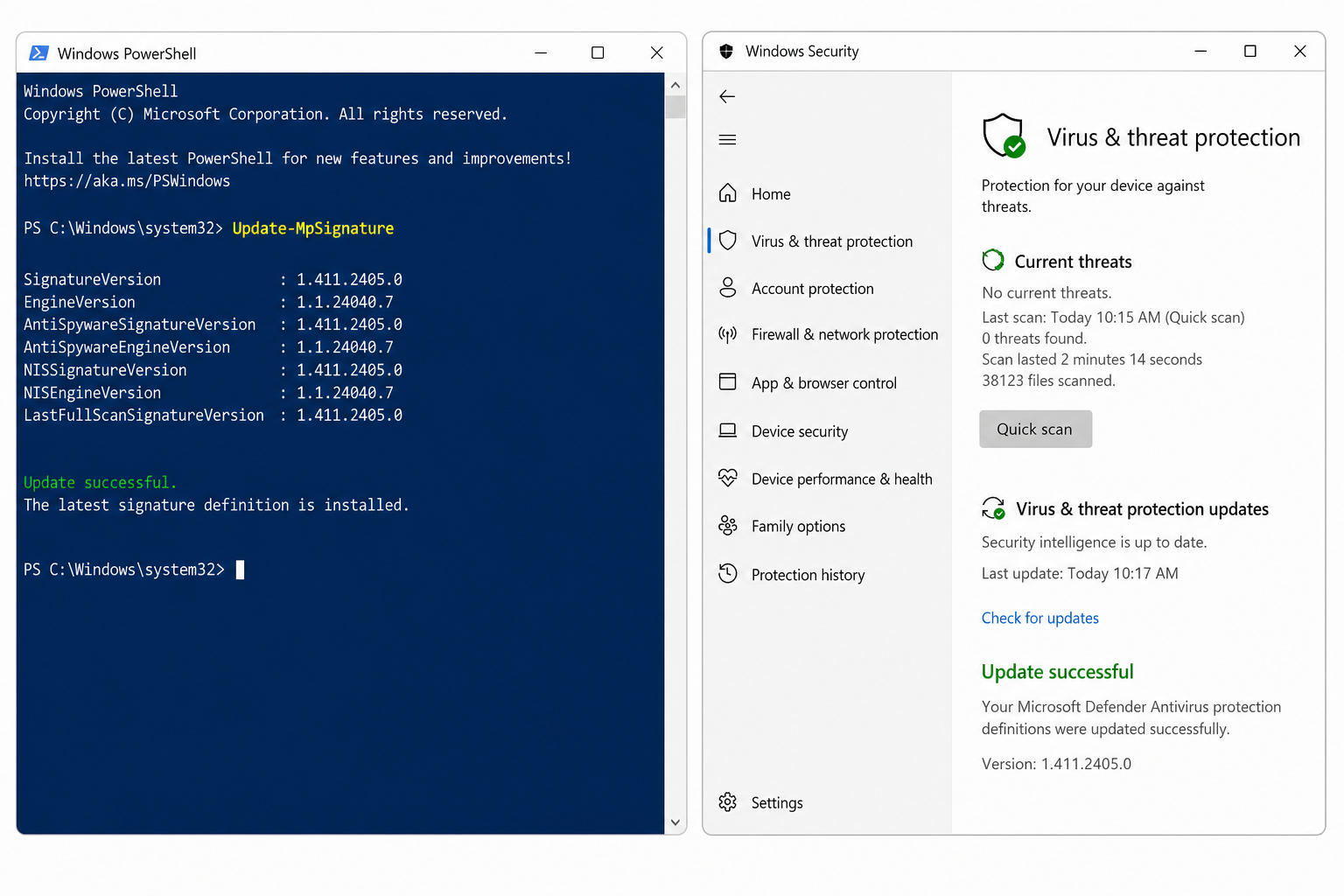Click the protection updates sync icon
Screen dimensions: 1344x896
point(994,508)
